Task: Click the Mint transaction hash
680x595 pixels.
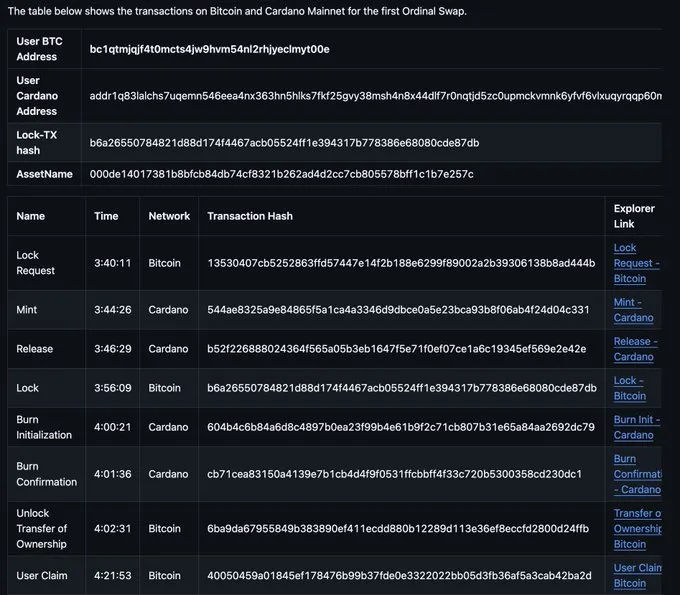Action: point(398,310)
